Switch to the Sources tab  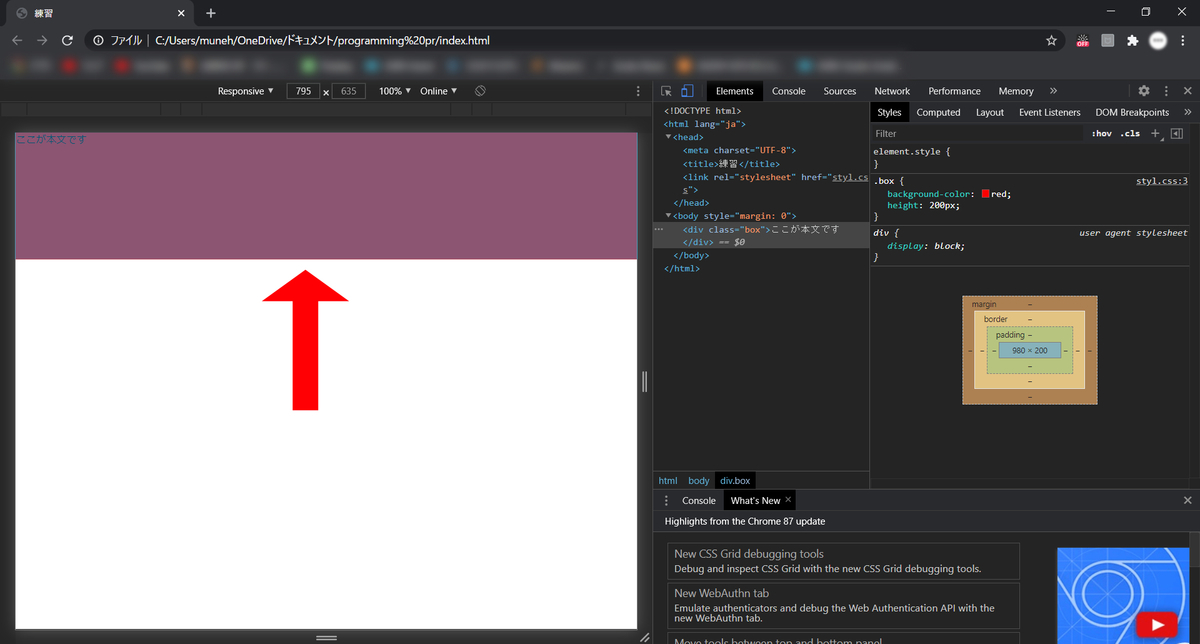tap(840, 91)
